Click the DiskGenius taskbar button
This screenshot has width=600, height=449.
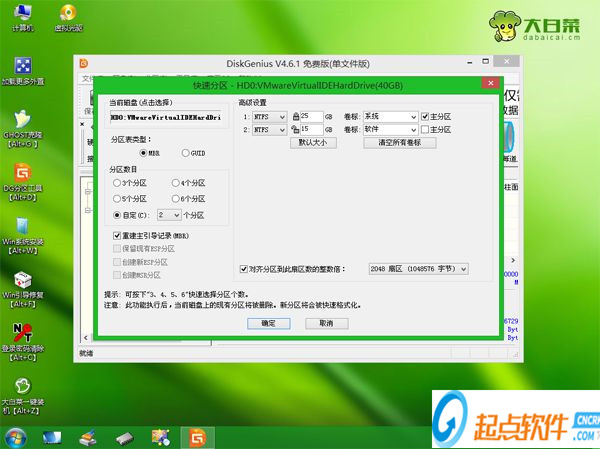[x=197, y=438]
